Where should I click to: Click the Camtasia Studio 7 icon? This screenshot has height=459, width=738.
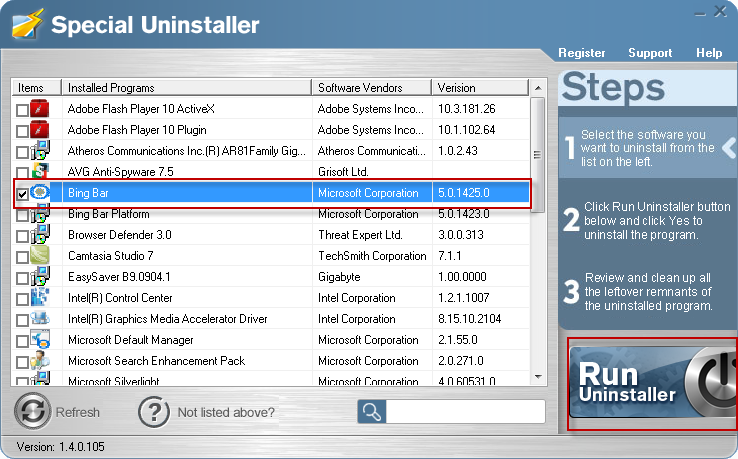(40, 256)
